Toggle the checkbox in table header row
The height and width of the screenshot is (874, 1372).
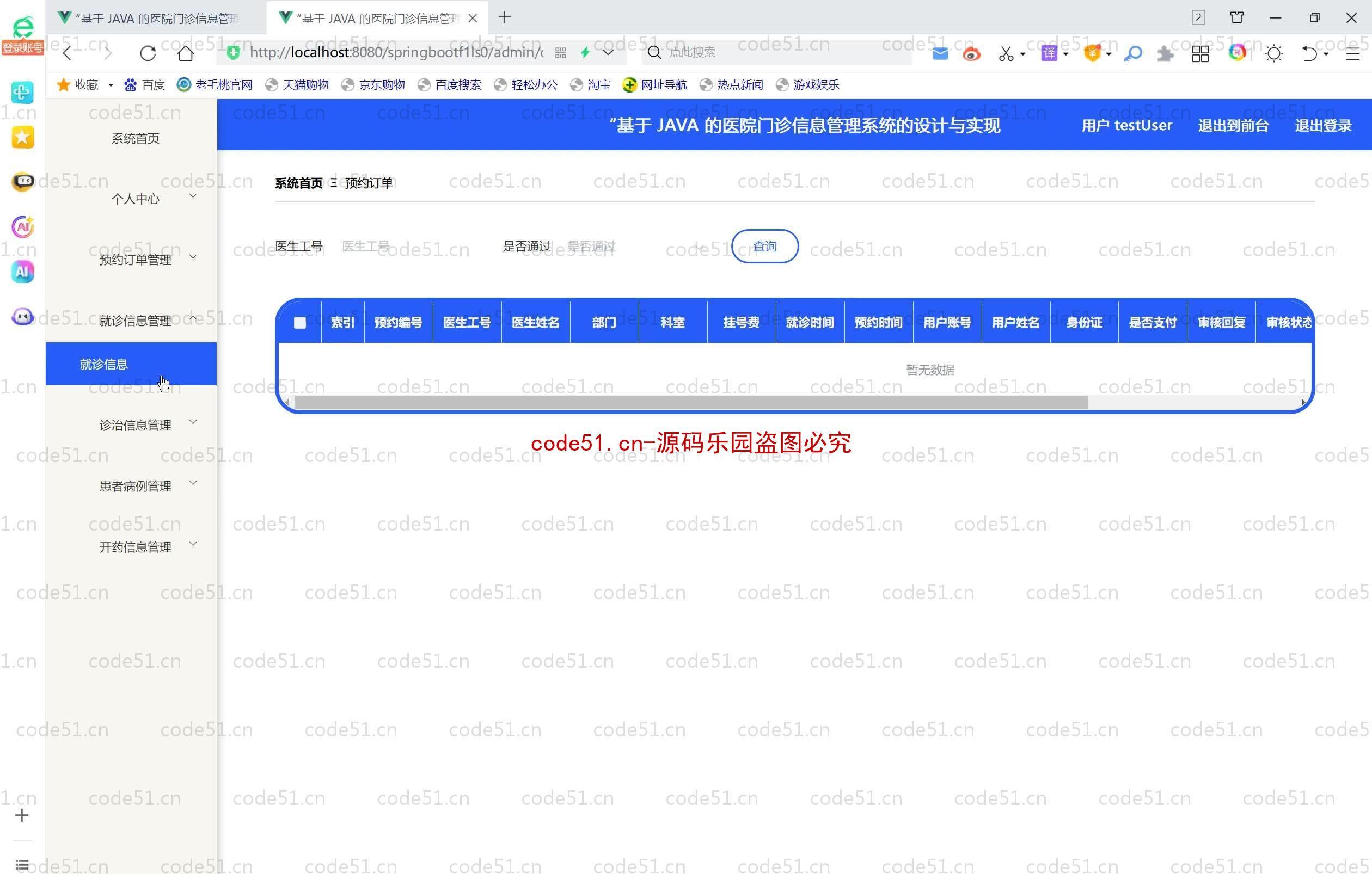300,322
